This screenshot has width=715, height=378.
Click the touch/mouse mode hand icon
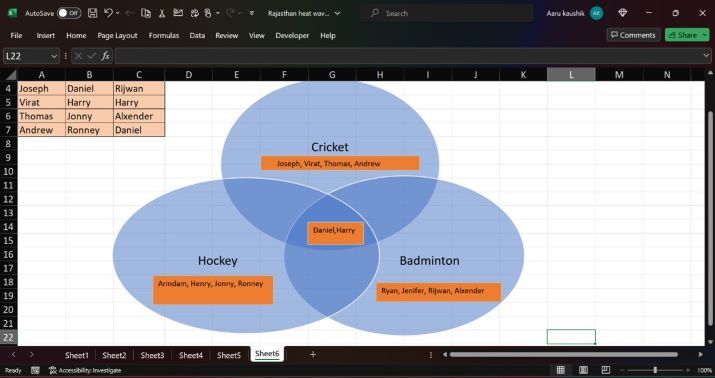tap(208, 13)
